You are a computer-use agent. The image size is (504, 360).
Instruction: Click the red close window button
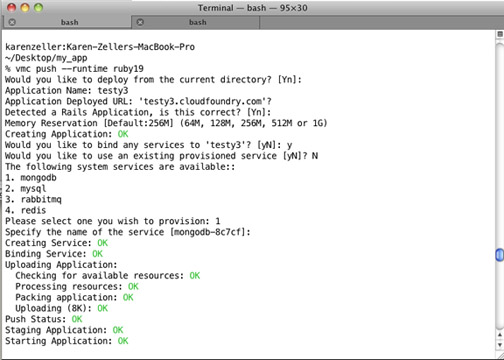point(12,7)
